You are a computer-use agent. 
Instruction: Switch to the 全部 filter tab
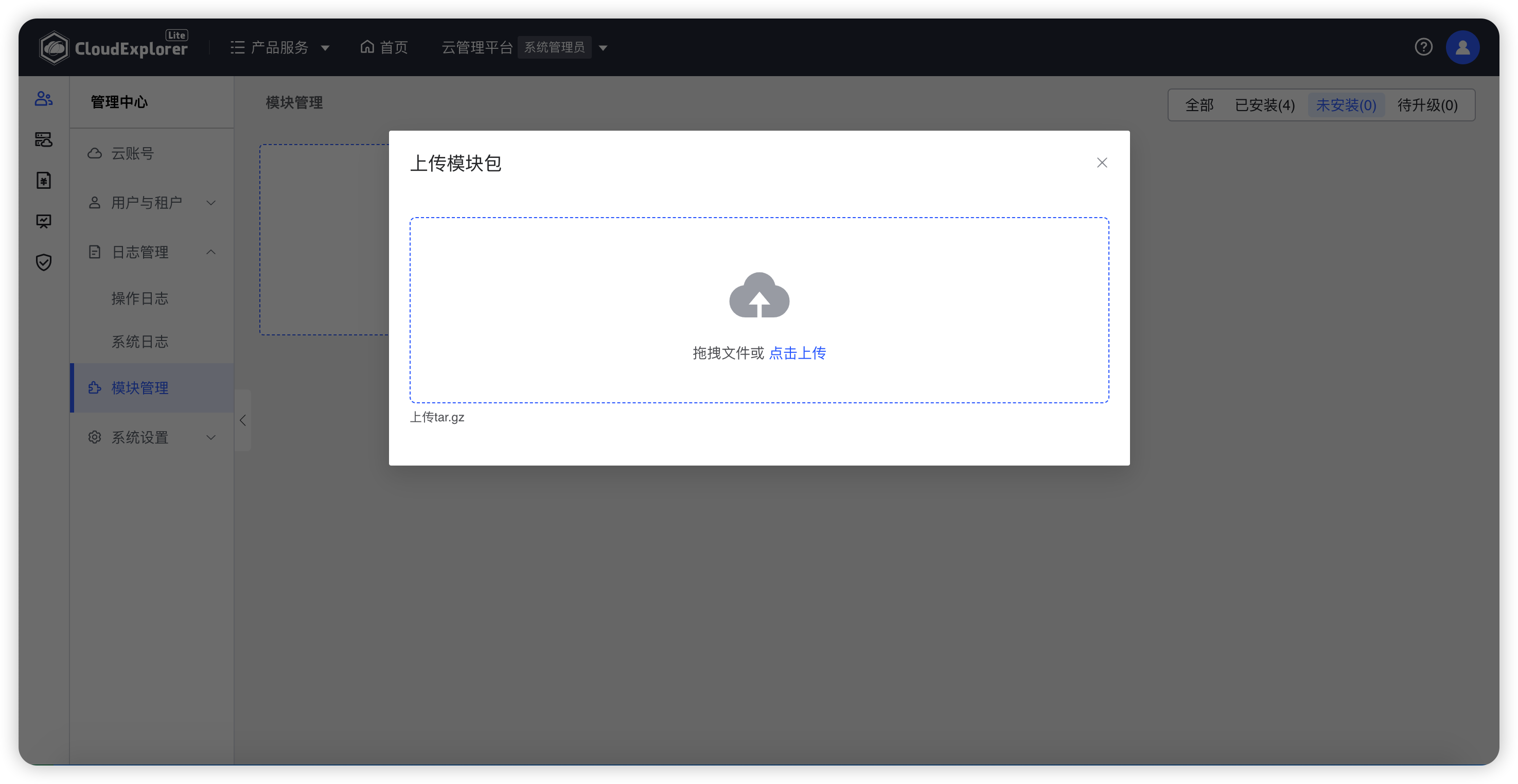[x=1199, y=105]
